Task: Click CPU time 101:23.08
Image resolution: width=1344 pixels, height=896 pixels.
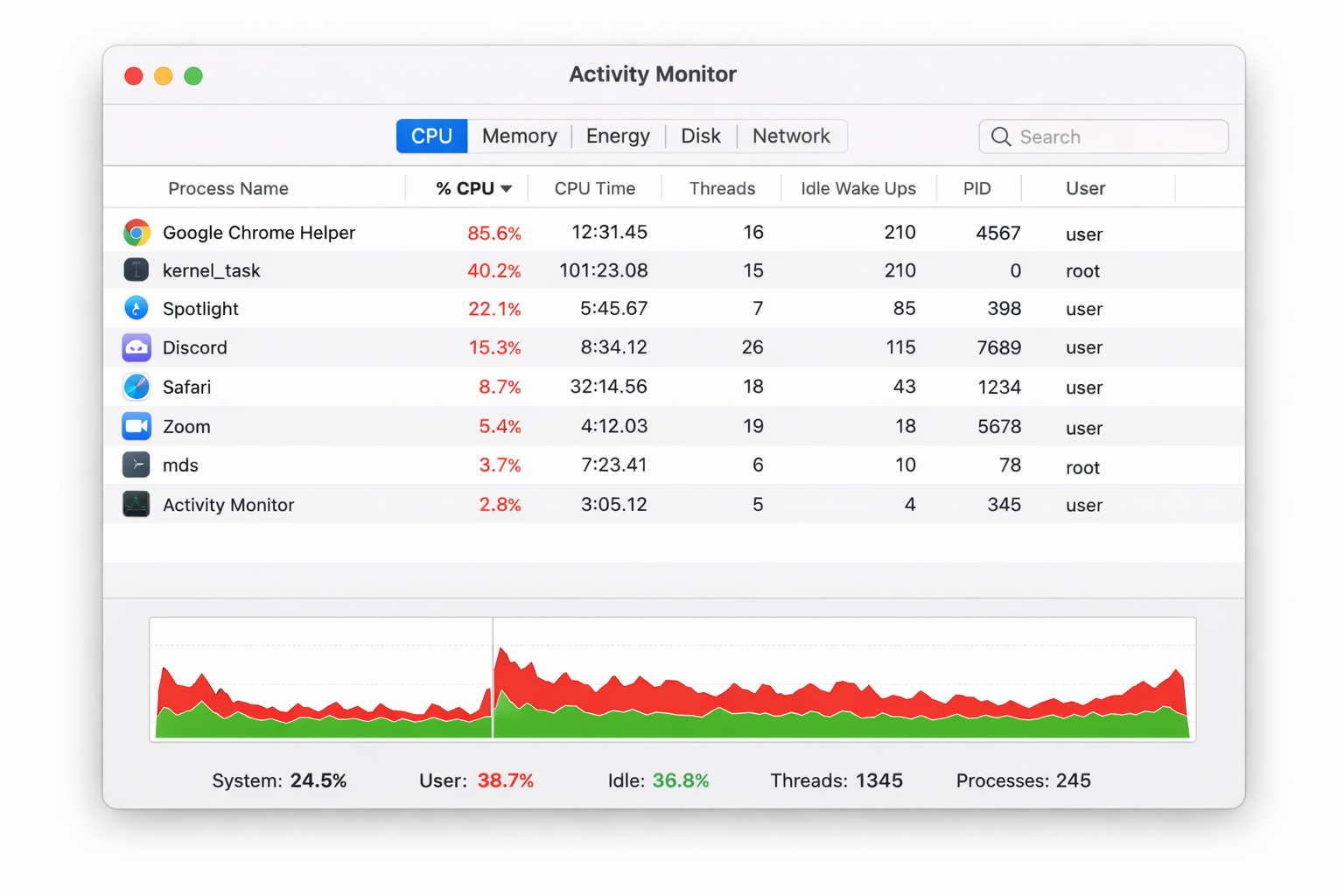Action: pos(604,271)
